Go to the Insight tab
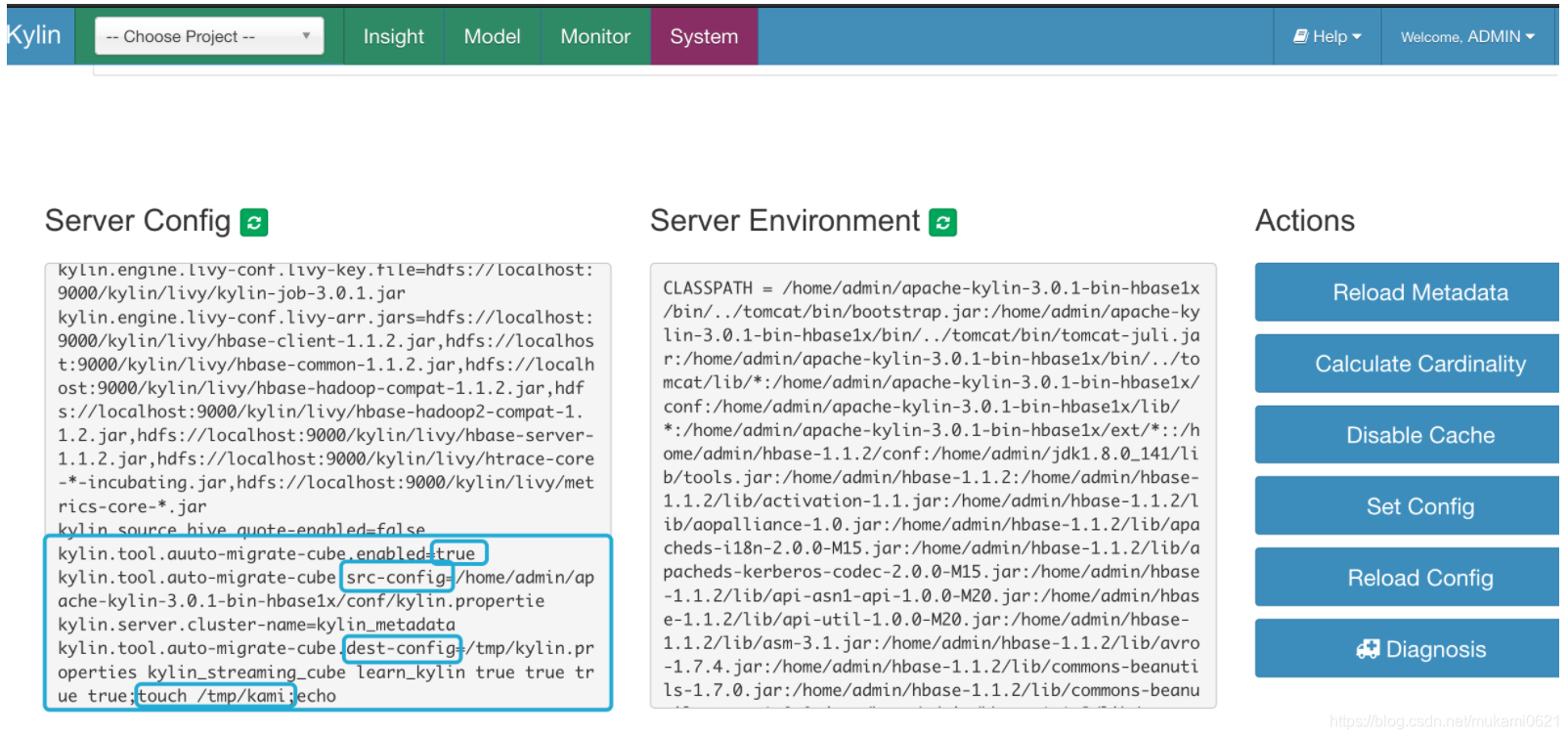The image size is (1568, 739). tap(394, 36)
